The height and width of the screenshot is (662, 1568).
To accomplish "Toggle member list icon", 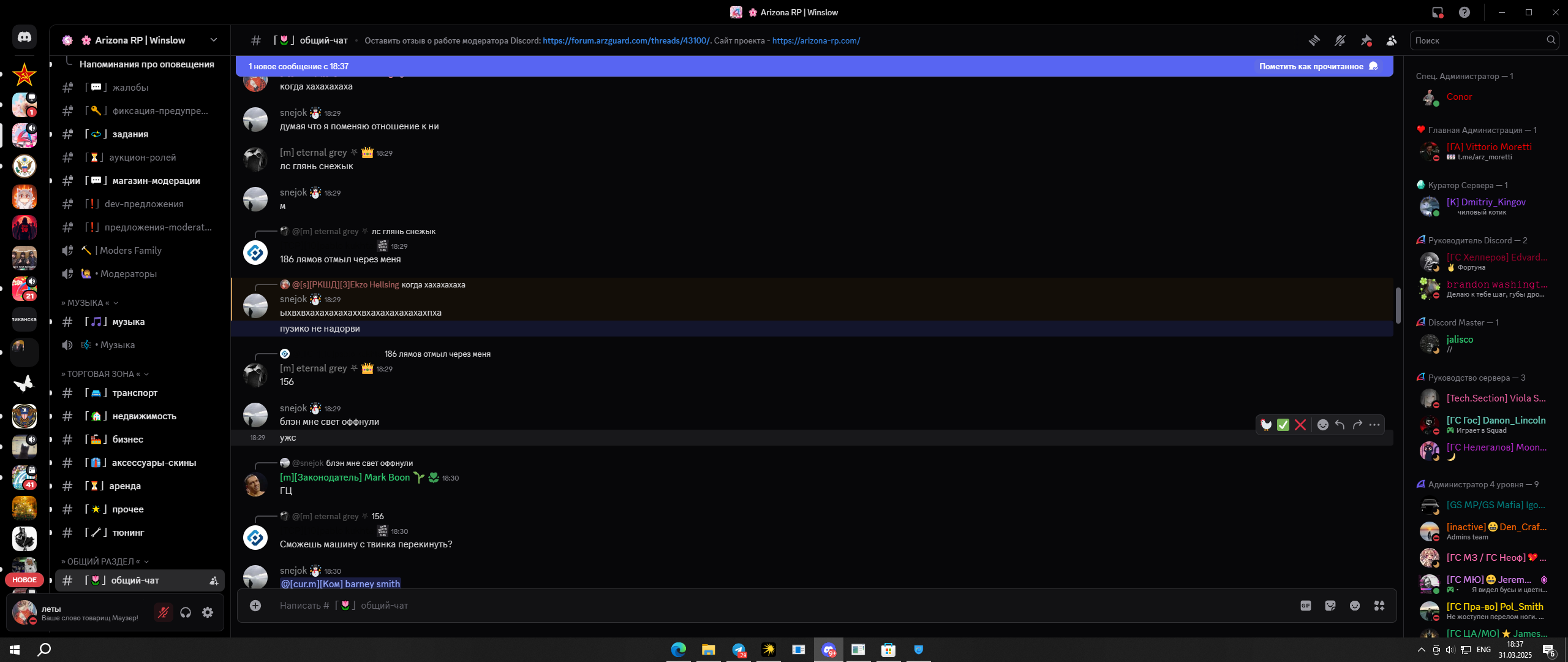I will point(1392,40).
